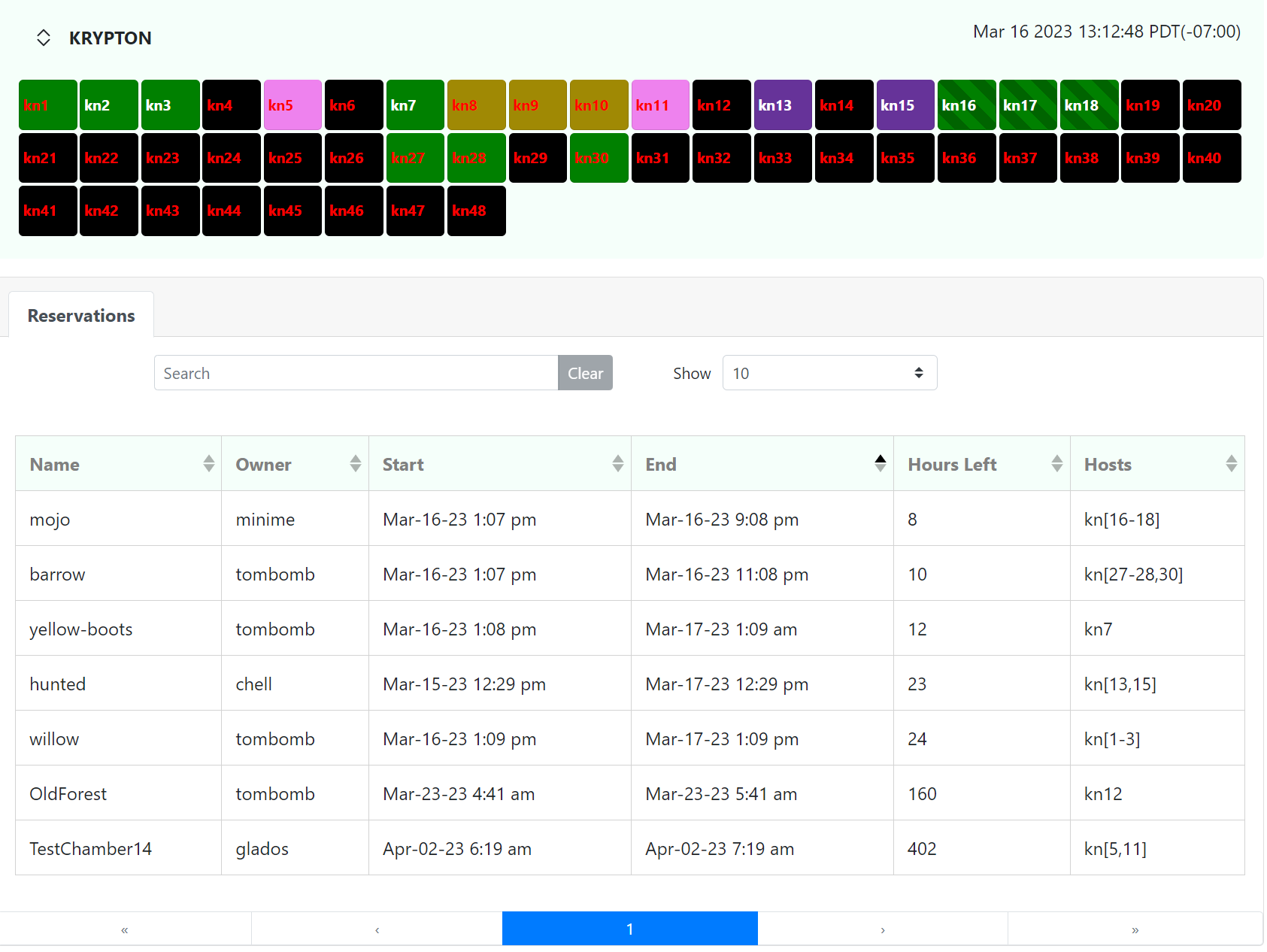Pick the striped green kn17 node
This screenshot has height=952, width=1267.
coord(1027,105)
